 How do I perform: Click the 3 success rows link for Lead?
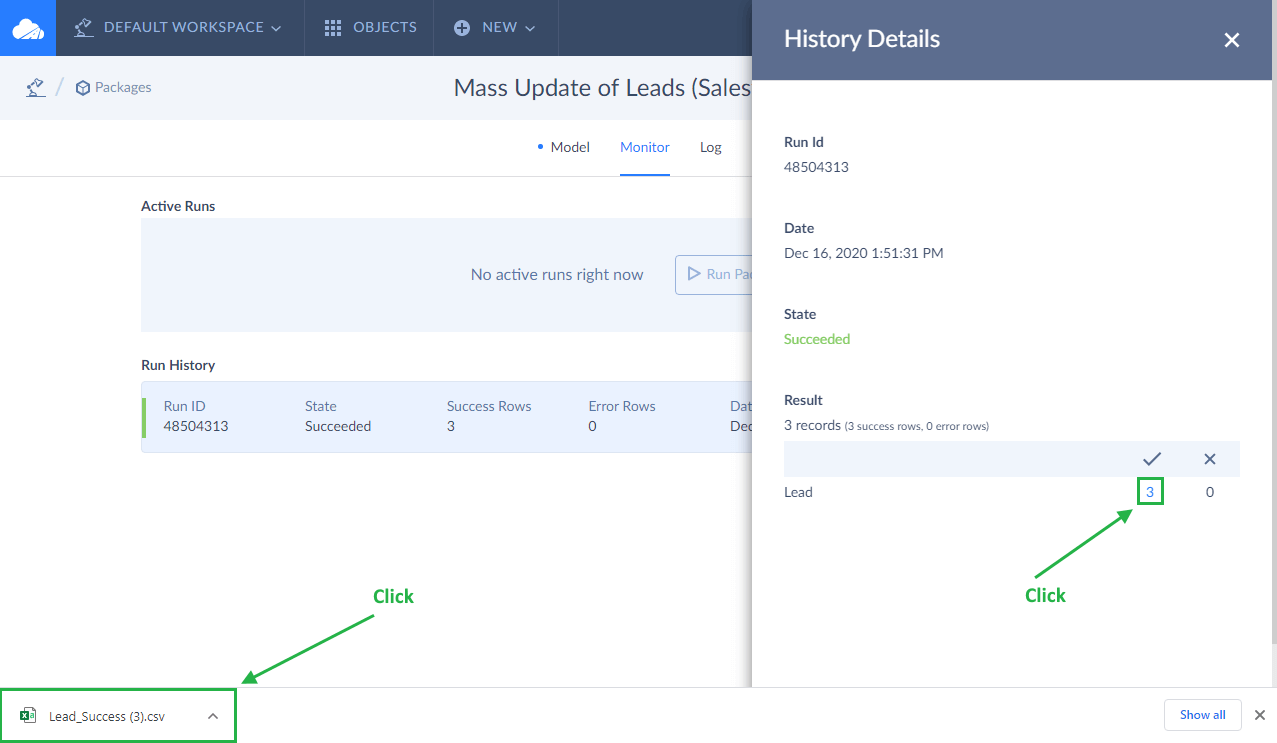click(1150, 492)
